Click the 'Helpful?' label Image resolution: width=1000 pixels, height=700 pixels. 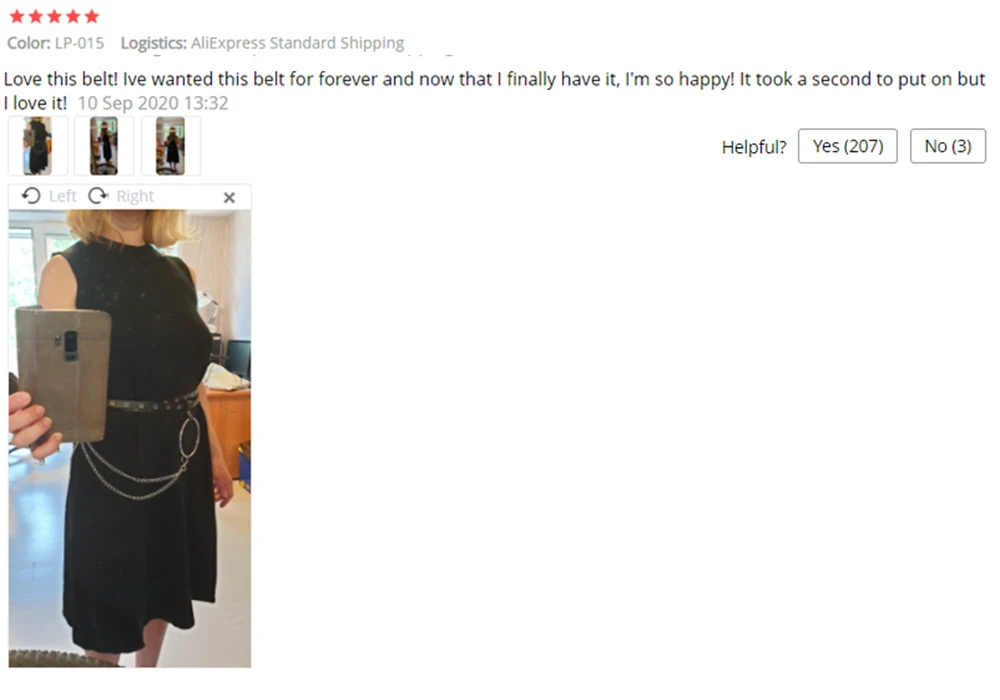[754, 147]
